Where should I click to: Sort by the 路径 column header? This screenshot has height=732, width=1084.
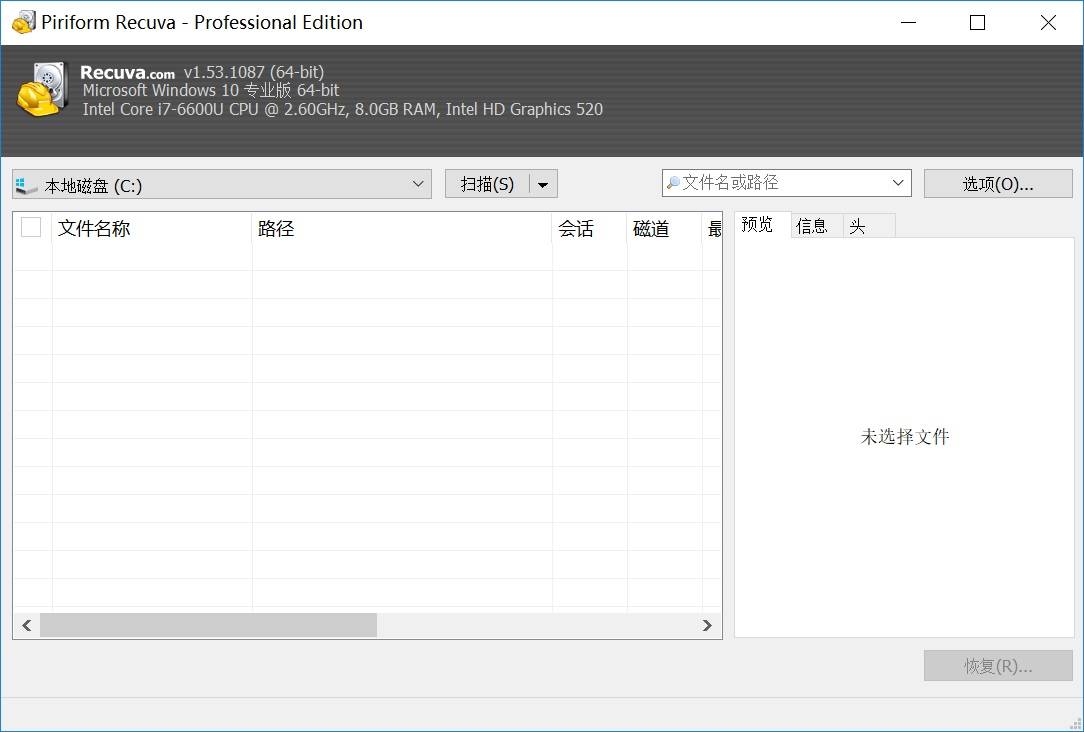(x=400, y=228)
